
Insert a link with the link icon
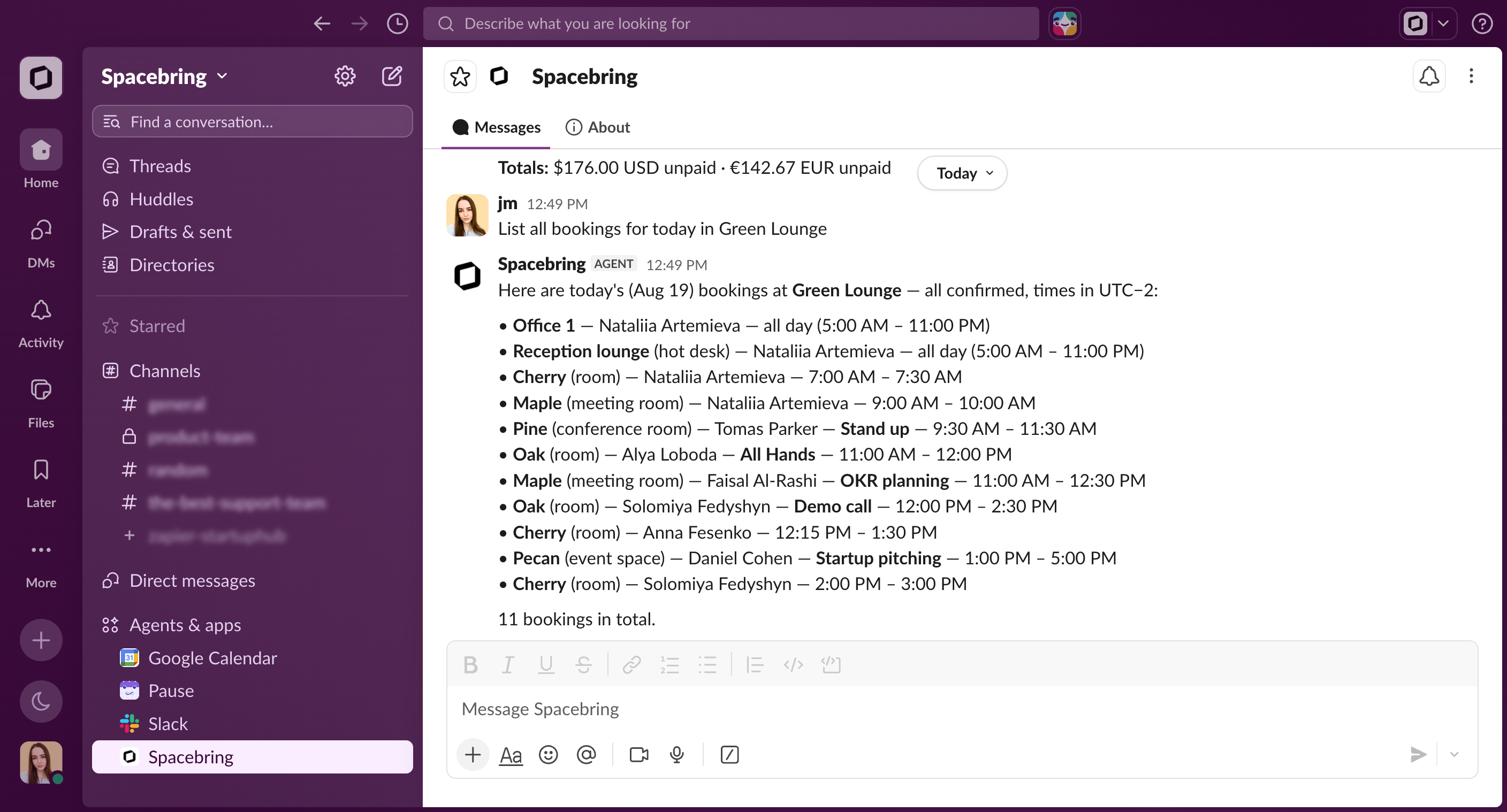pyautogui.click(x=632, y=665)
